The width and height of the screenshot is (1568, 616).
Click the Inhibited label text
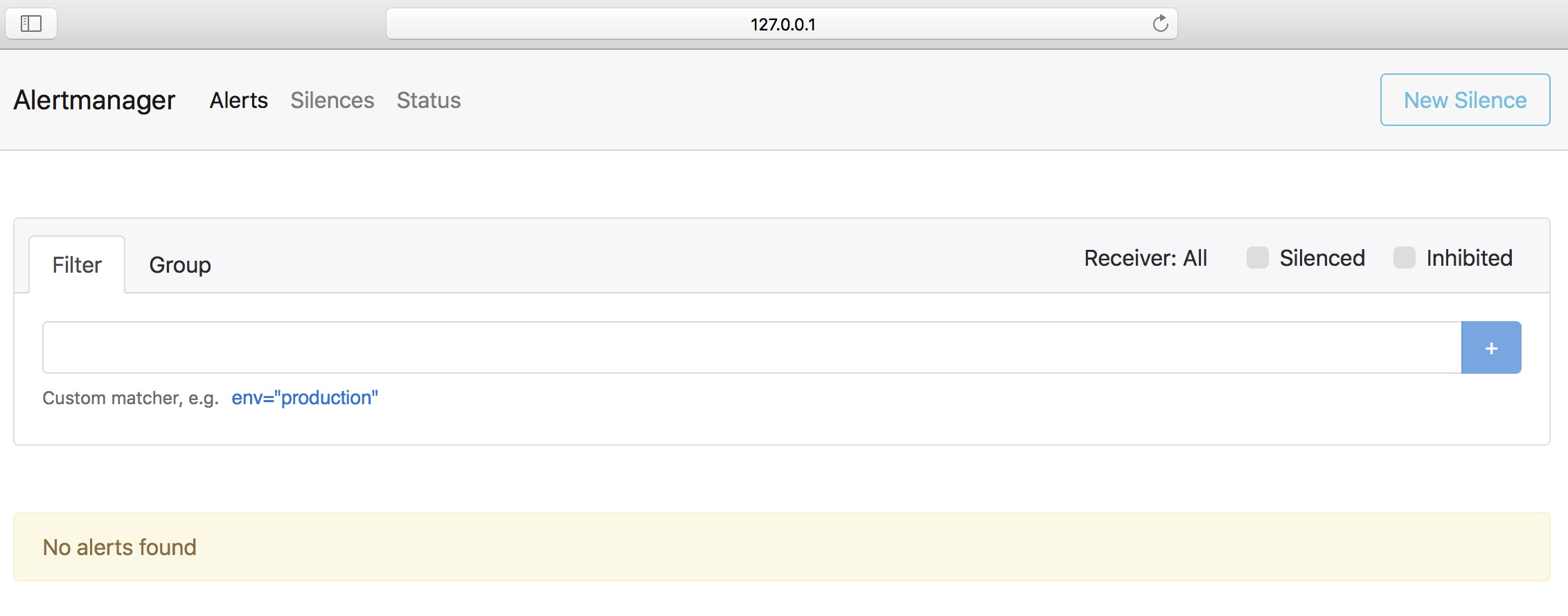1470,258
